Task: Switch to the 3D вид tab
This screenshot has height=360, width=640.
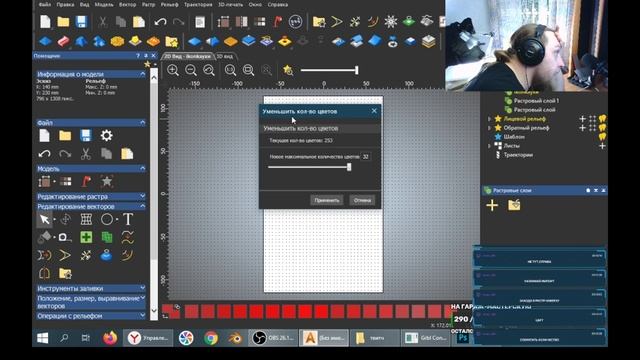Action: click(224, 56)
